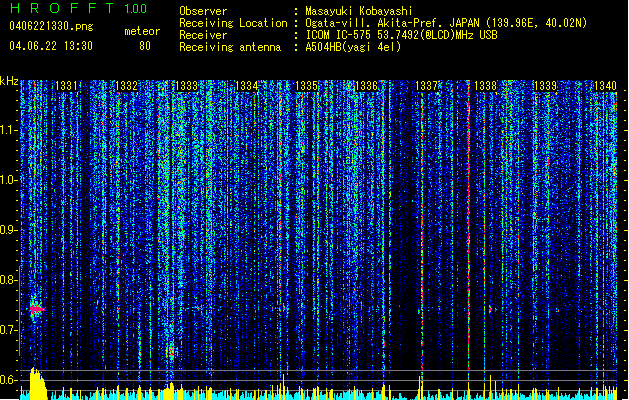Screen dimensions: 629x400
Task: Click the red meteor echo near 0.75 kHz
Action: [x=37, y=309]
